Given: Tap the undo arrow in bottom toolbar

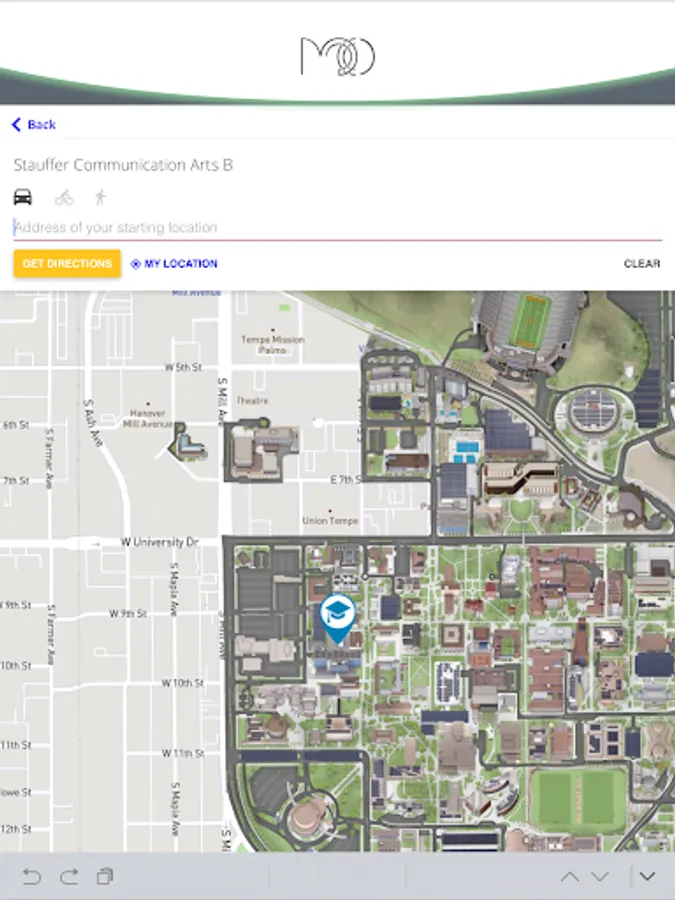Looking at the screenshot, I should (32, 876).
